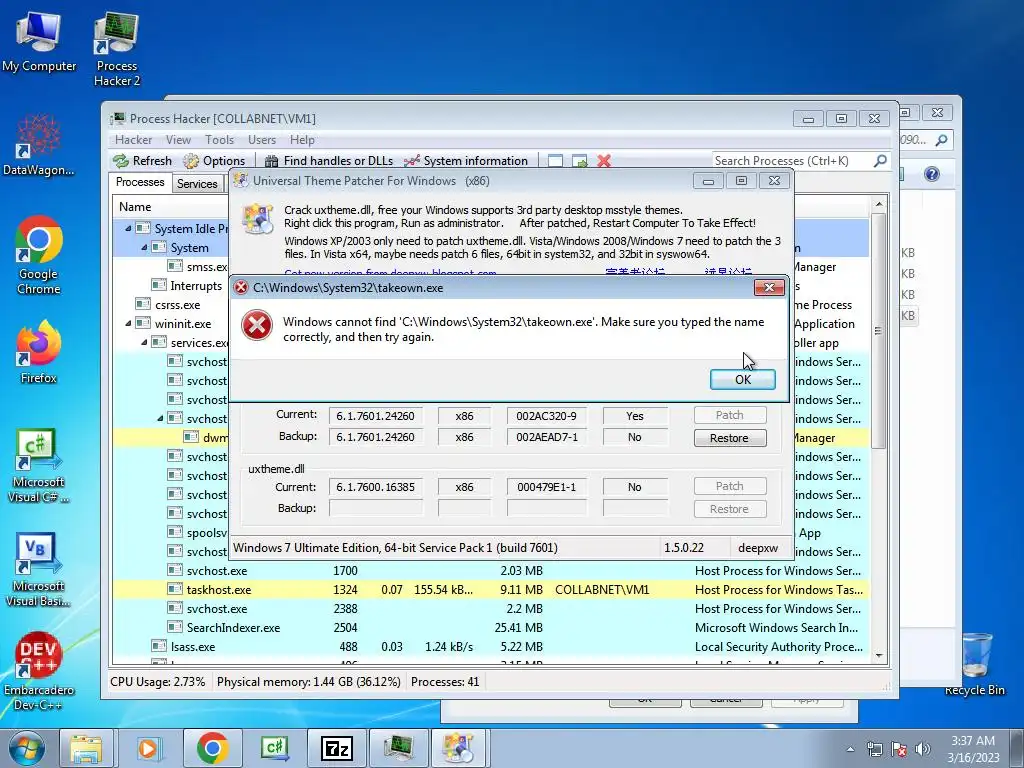Image resolution: width=1024 pixels, height=768 pixels.
Task: Click the Search Processes input field
Action: 792,161
